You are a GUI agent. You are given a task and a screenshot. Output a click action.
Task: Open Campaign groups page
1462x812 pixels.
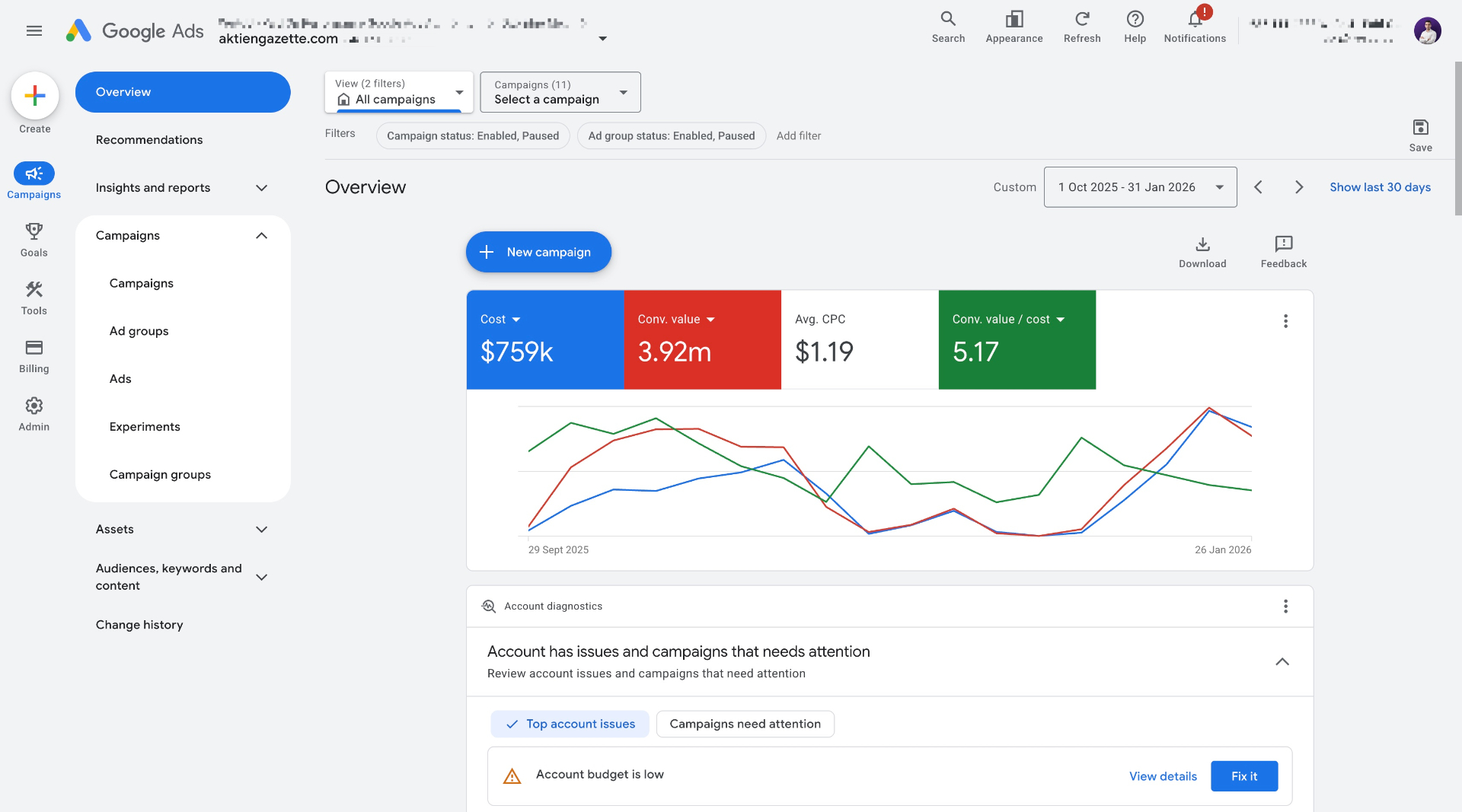click(160, 475)
